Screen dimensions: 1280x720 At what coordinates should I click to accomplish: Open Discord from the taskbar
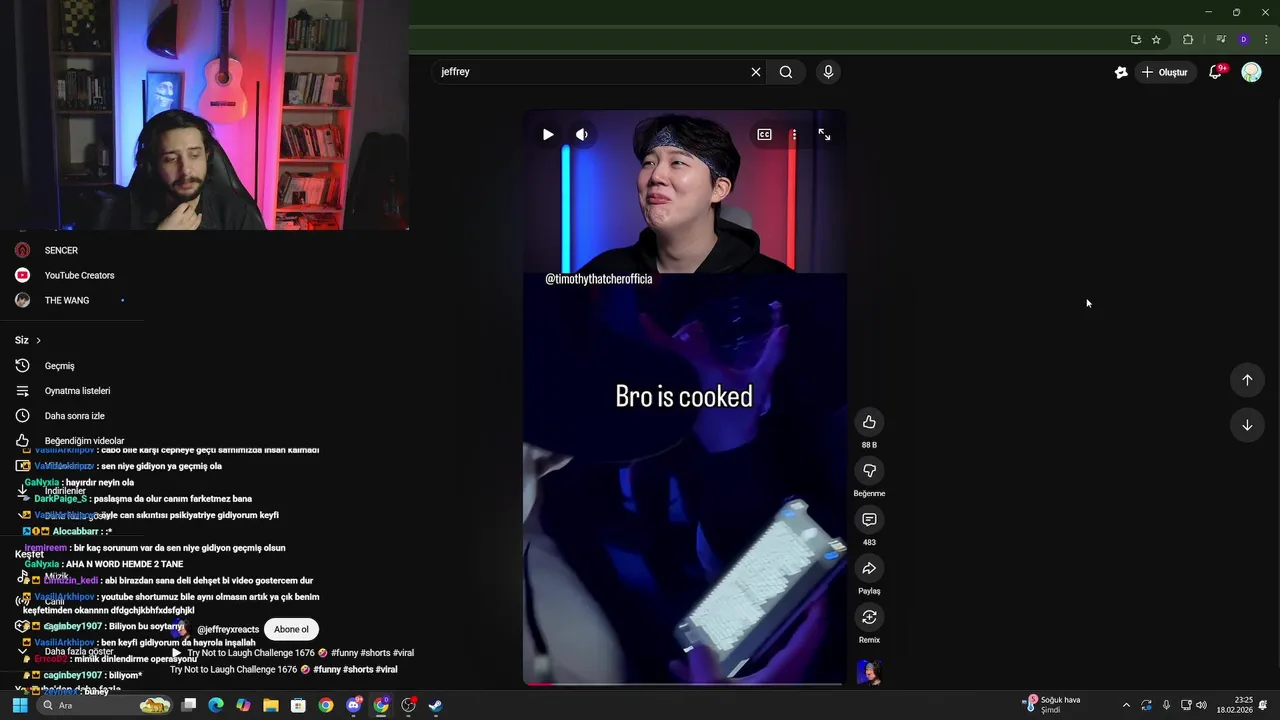coord(353,705)
